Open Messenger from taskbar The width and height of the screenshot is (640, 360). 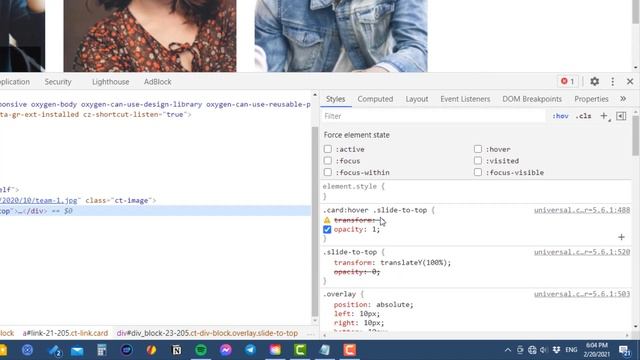click(x=226, y=350)
